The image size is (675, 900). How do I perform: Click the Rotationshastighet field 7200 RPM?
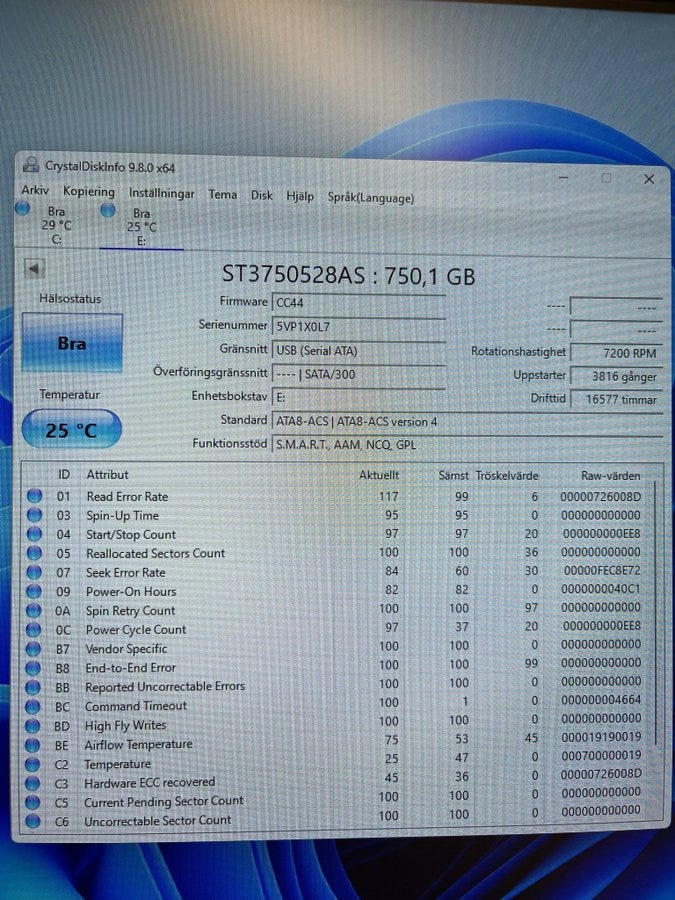tap(616, 353)
